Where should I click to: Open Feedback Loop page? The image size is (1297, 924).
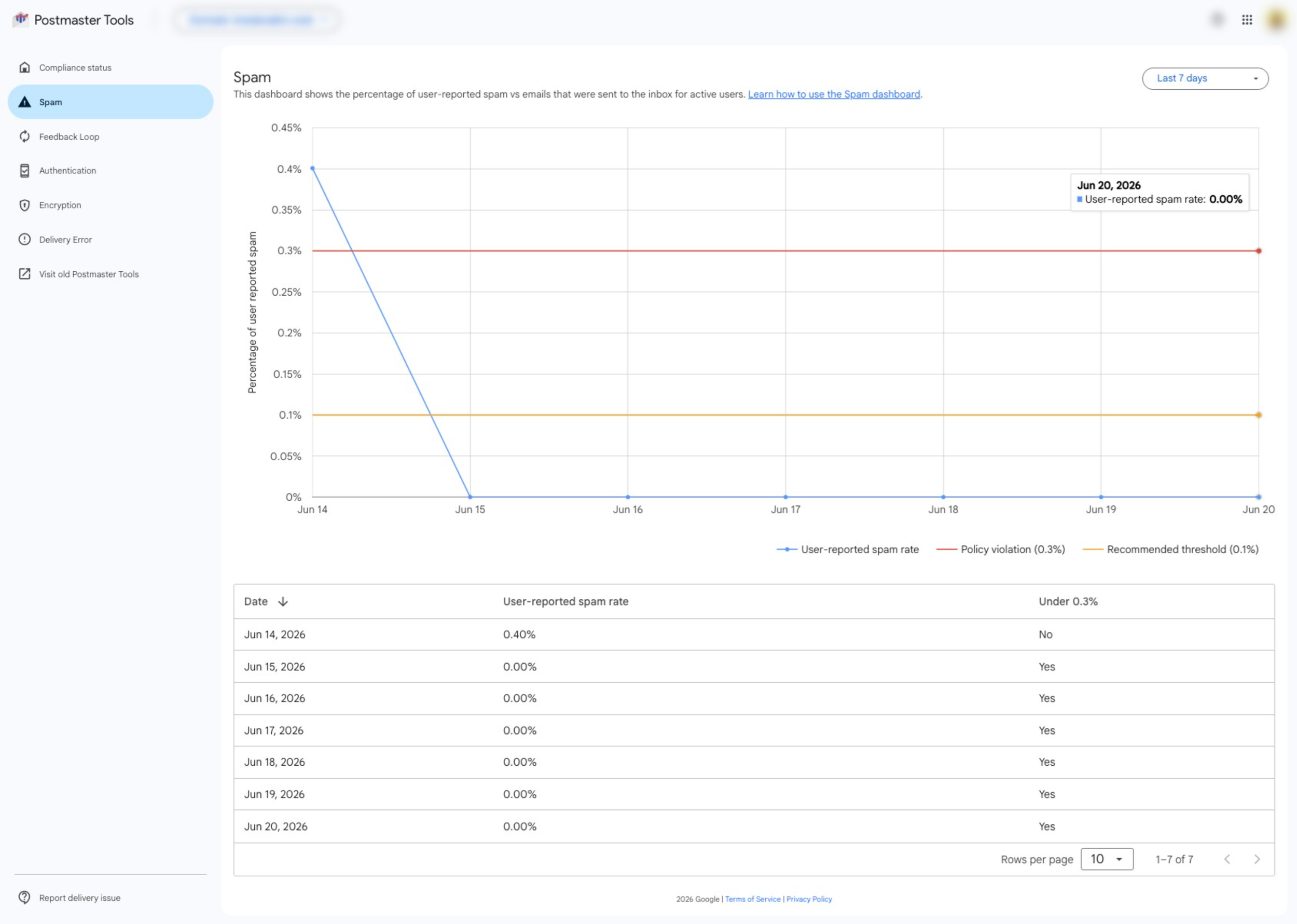coord(111,136)
